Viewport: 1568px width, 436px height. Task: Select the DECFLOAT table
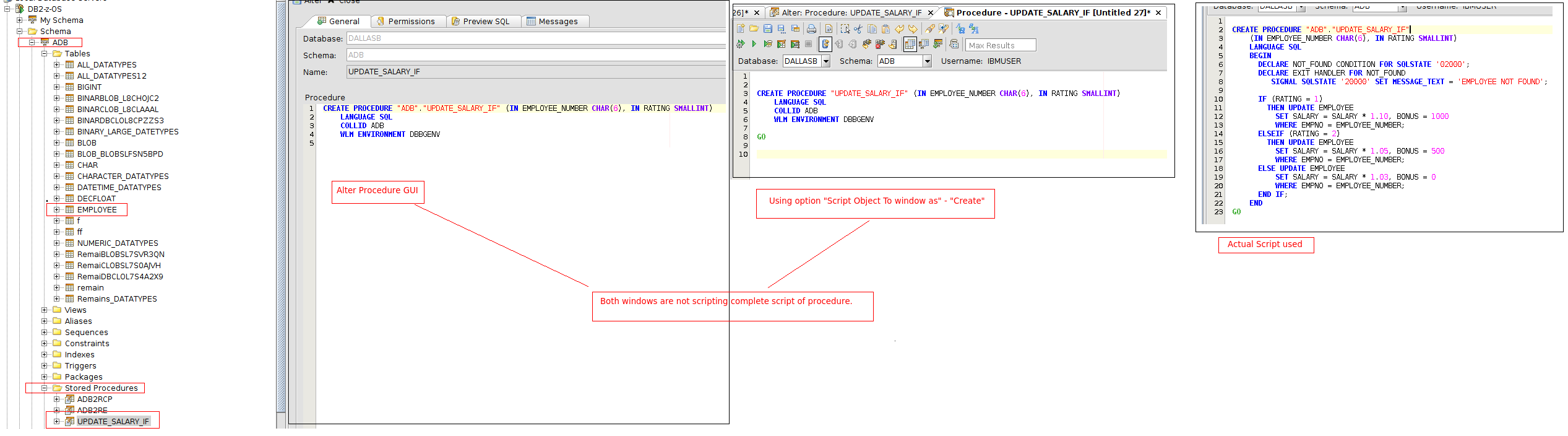tap(97, 198)
